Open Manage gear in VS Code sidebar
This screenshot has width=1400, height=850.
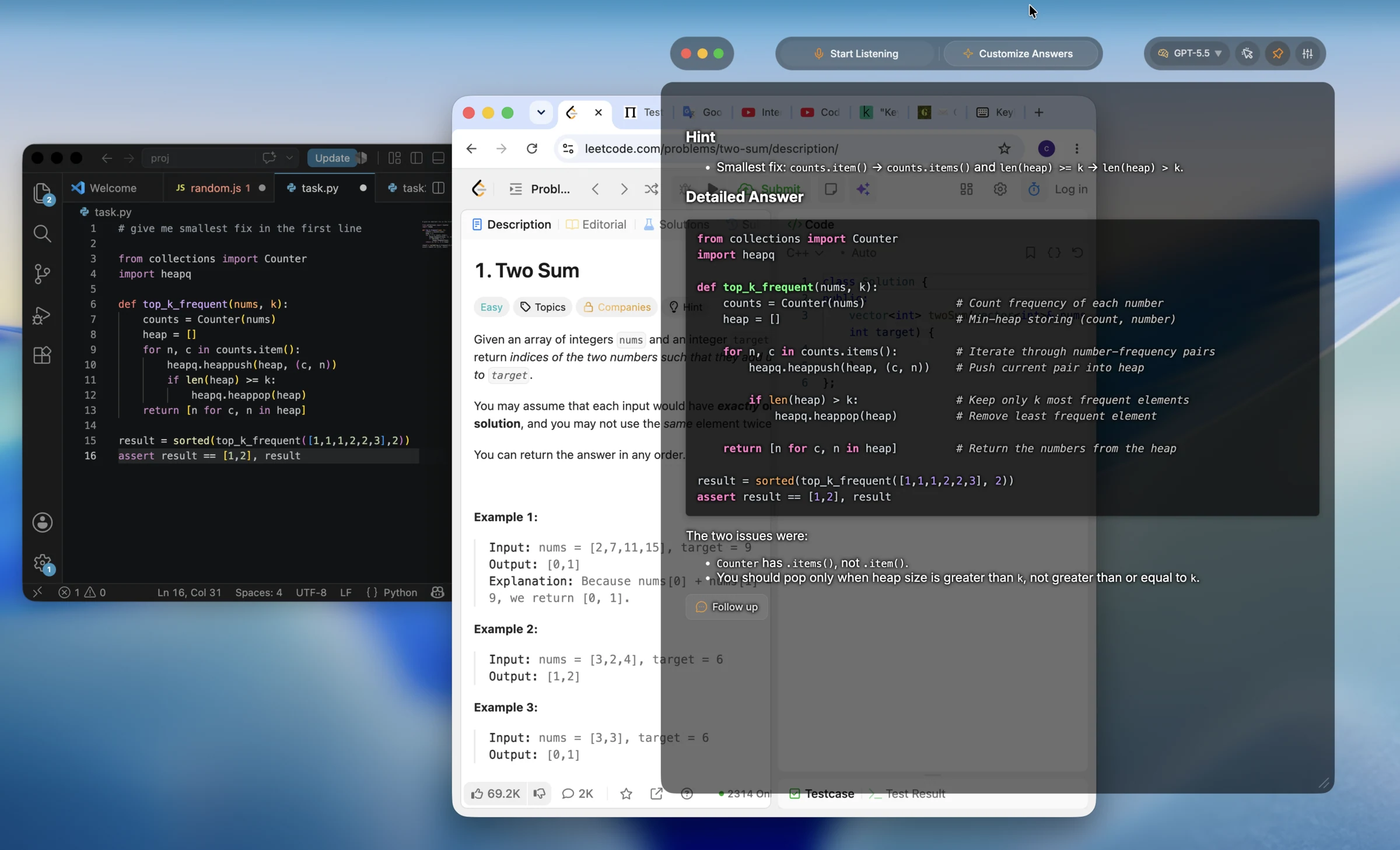[42, 563]
